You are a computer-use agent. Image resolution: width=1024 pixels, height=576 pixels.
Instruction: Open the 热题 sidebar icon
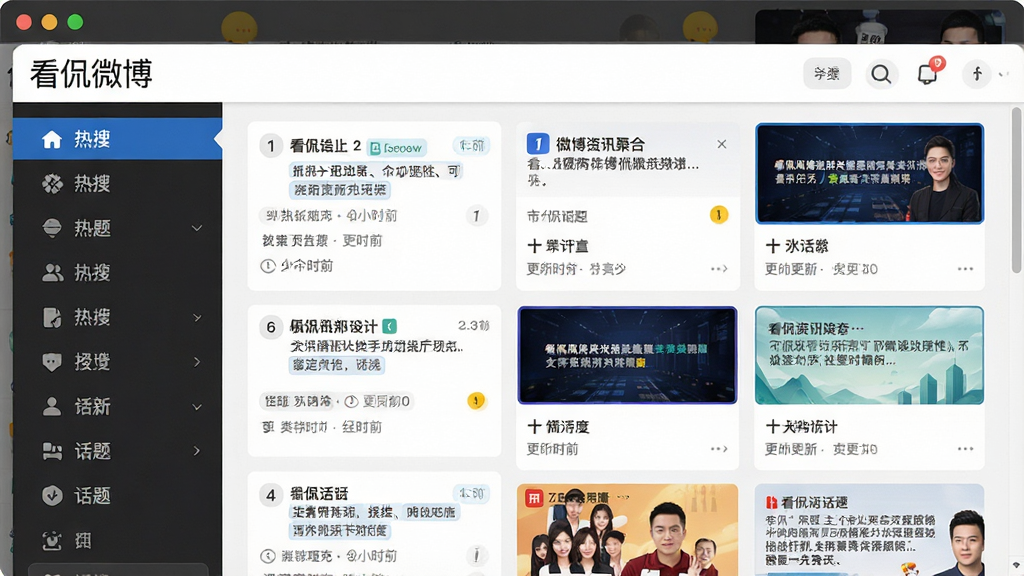(x=52, y=228)
